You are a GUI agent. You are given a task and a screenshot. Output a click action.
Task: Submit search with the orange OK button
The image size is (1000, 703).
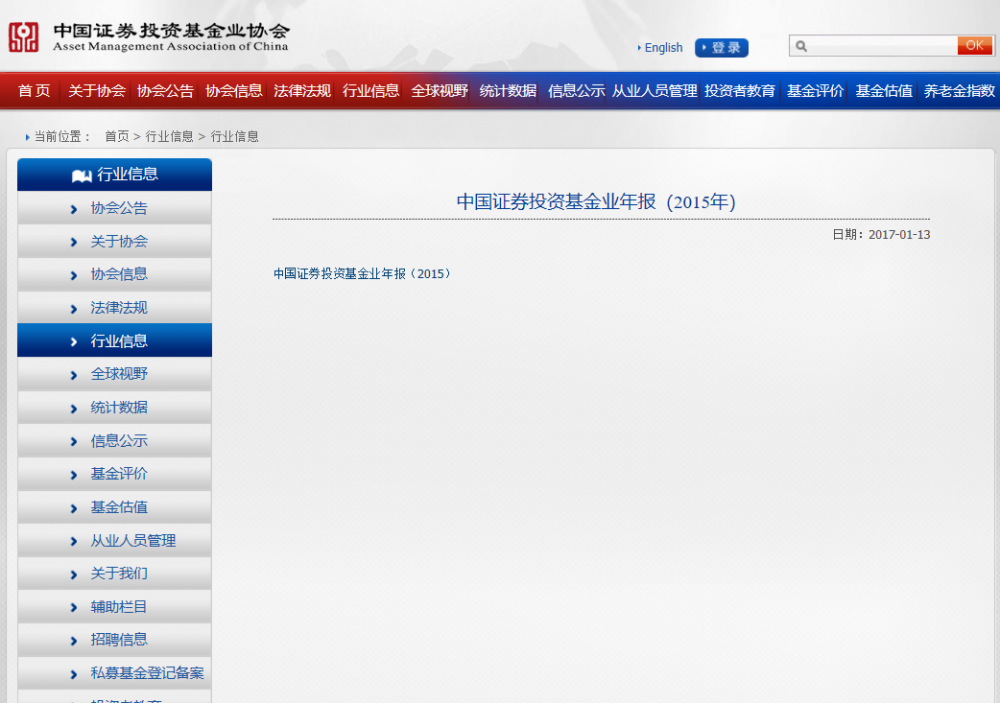974,45
